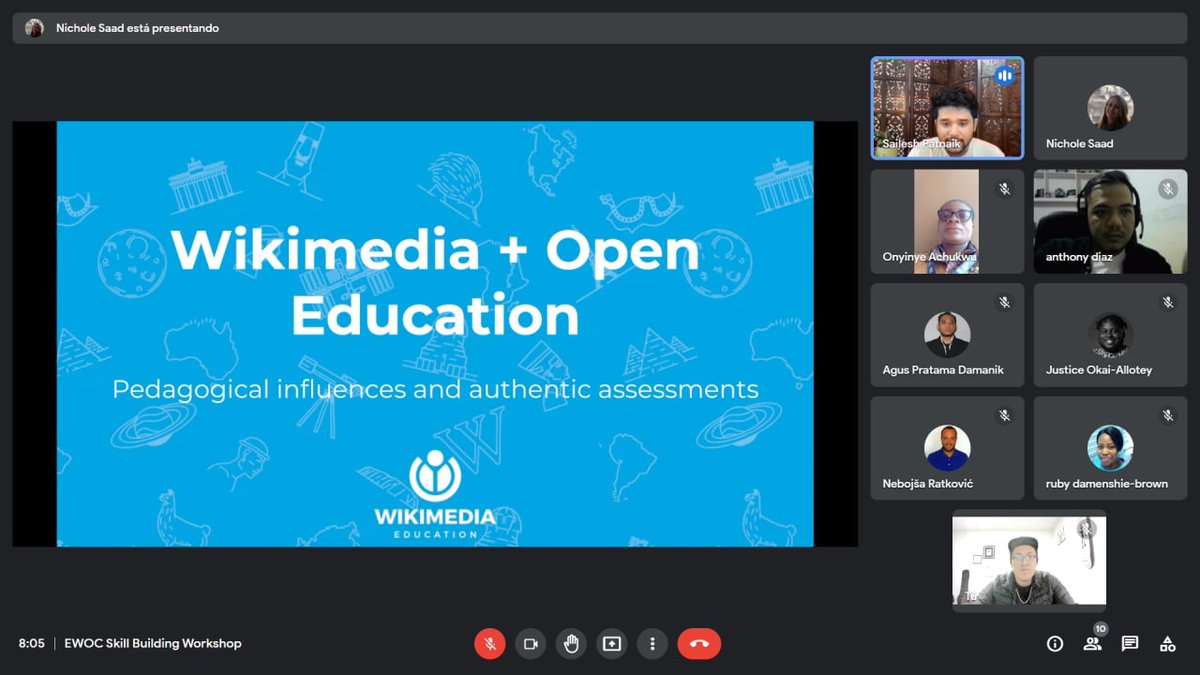The height and width of the screenshot is (675, 1200).
Task: Click the audio activity indicator on Sailesh Patnaik's tile
Action: [1005, 75]
